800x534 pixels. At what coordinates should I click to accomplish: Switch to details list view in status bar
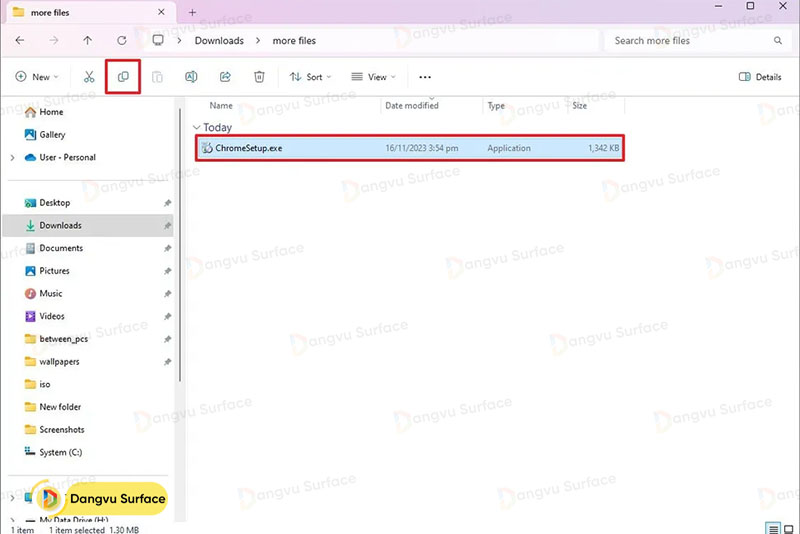coord(773,528)
